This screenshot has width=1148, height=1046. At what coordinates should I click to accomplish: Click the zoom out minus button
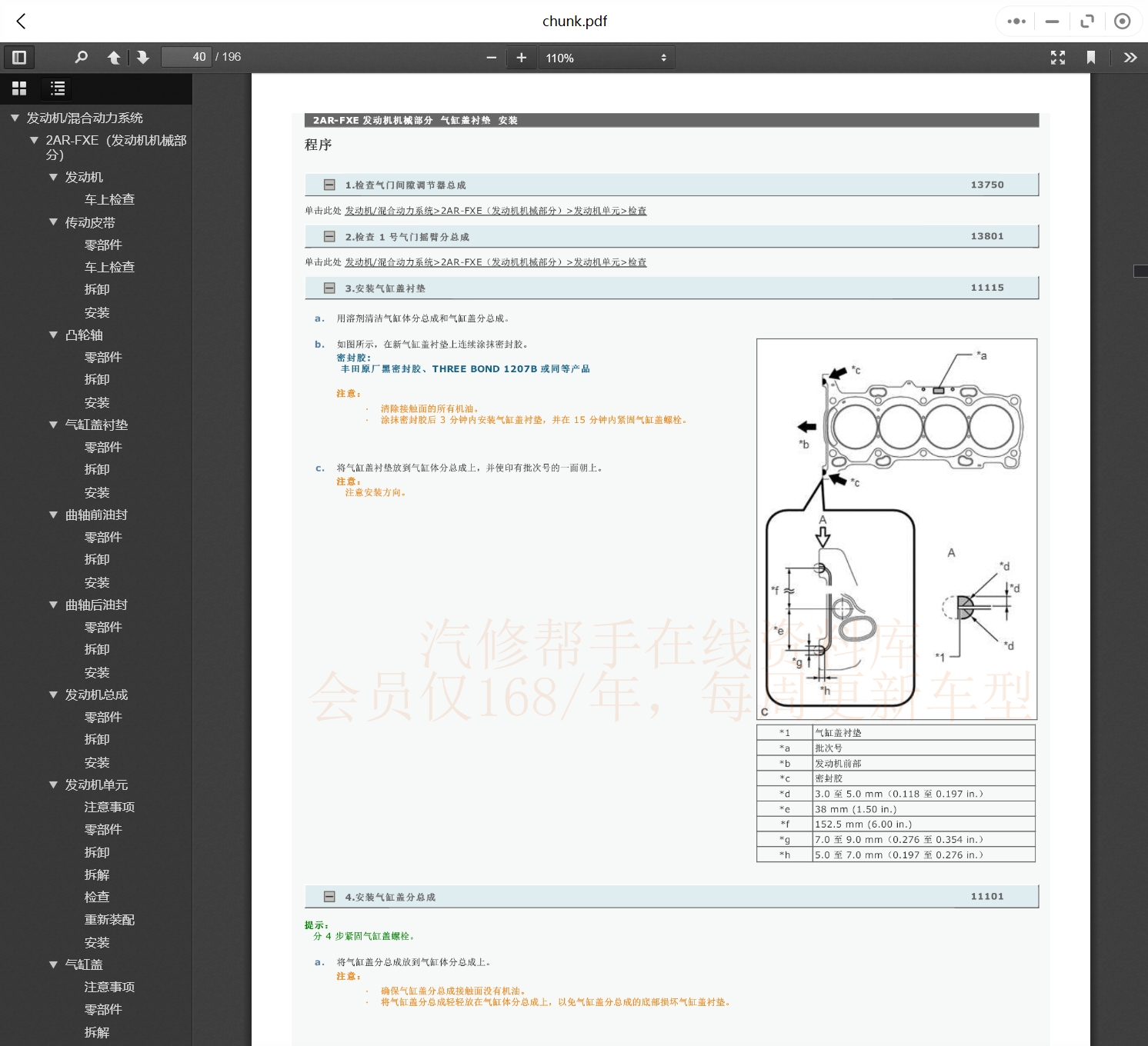pyautogui.click(x=491, y=58)
